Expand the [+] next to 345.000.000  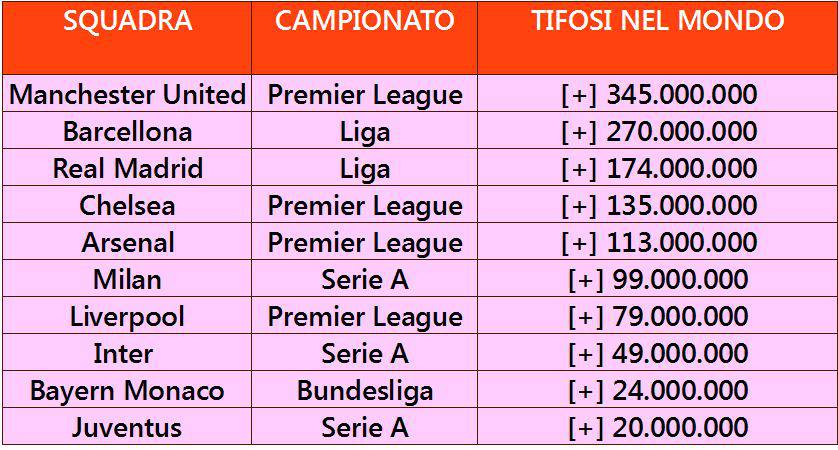[579, 96]
